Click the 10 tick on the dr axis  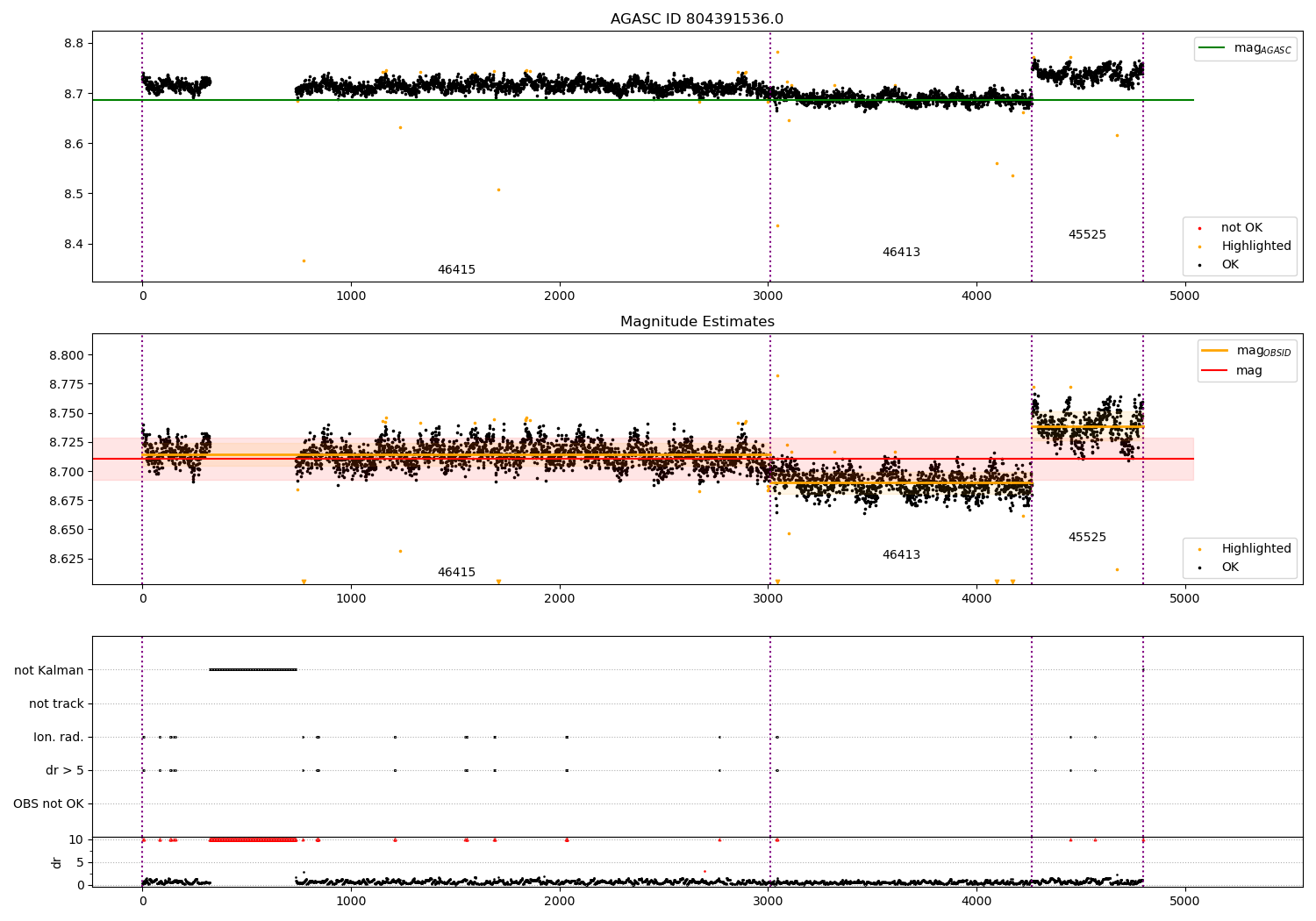[x=76, y=839]
